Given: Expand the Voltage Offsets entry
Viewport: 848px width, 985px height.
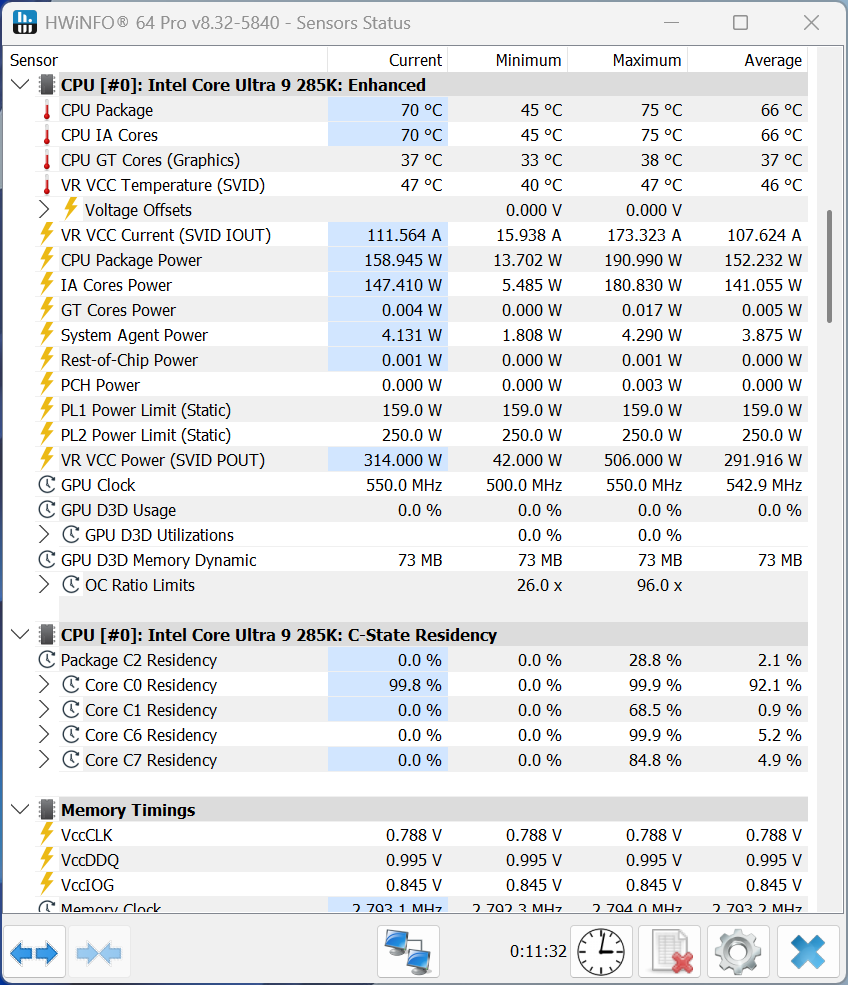Looking at the screenshot, I should click(44, 210).
